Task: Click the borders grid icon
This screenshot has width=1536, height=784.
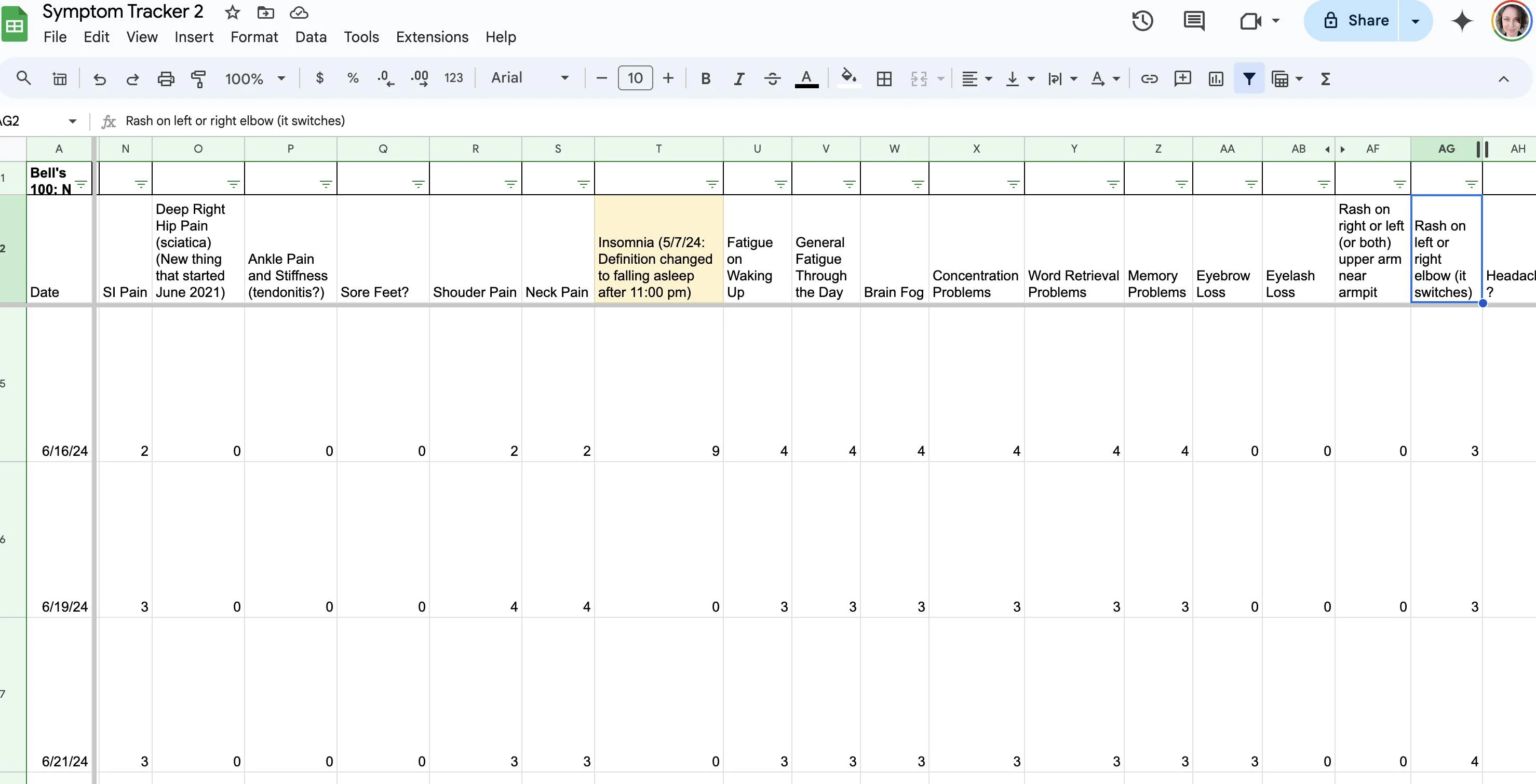Action: coord(884,78)
